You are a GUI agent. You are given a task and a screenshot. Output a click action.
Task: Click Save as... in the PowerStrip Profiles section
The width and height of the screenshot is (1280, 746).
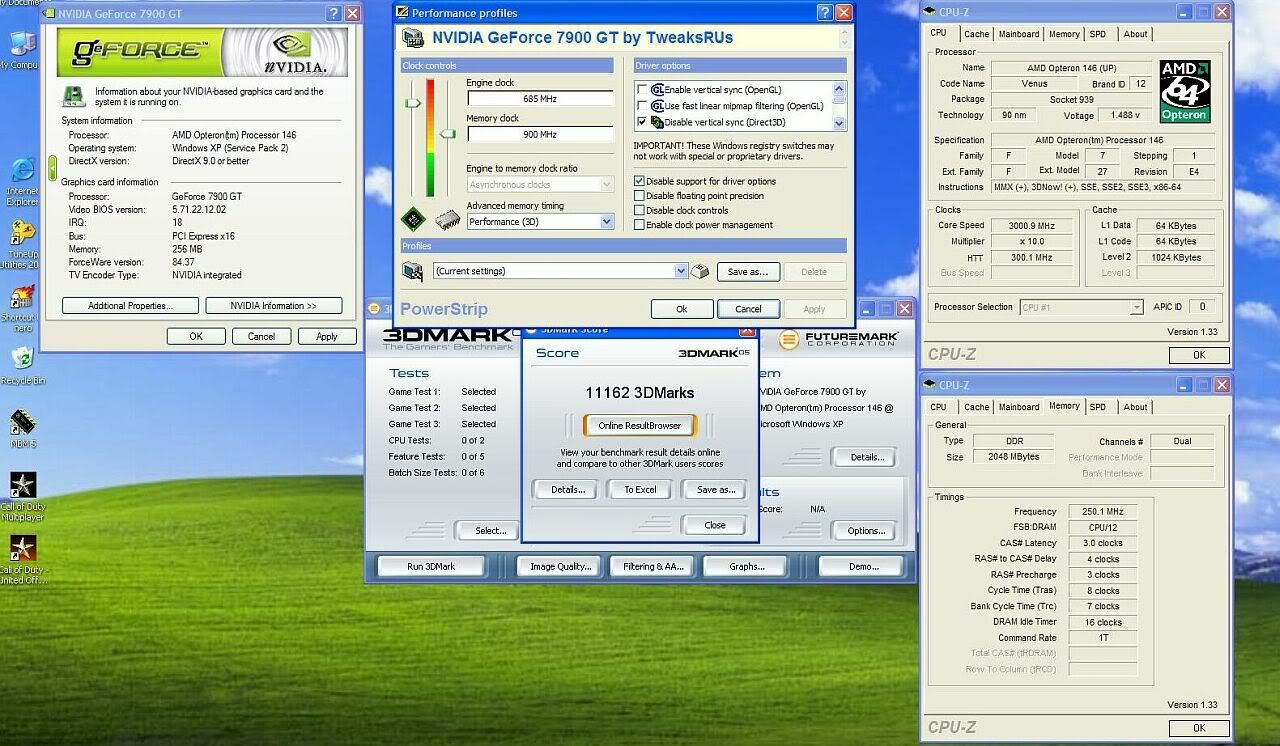tap(748, 271)
